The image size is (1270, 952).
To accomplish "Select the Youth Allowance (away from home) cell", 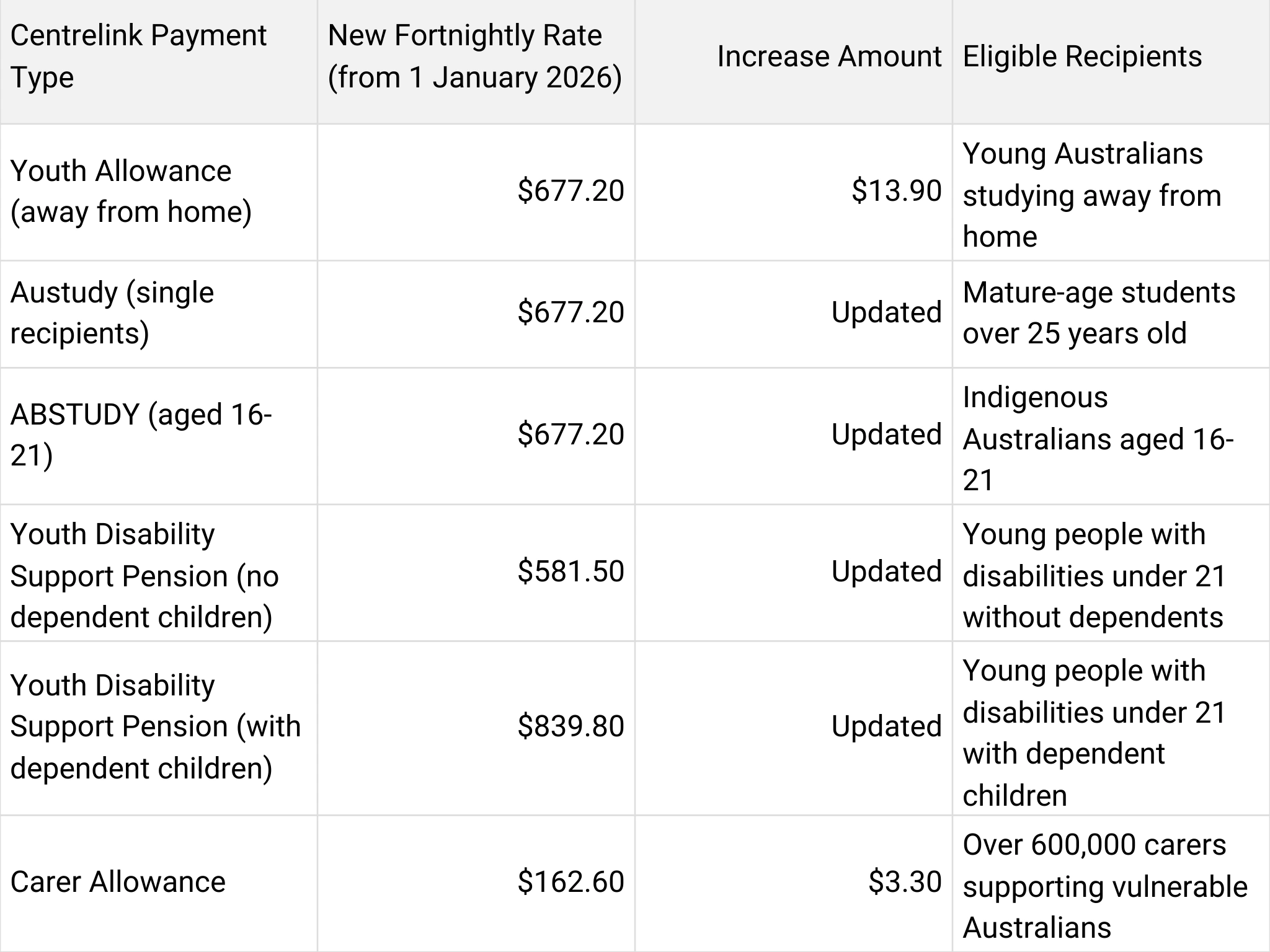I will point(131,192).
